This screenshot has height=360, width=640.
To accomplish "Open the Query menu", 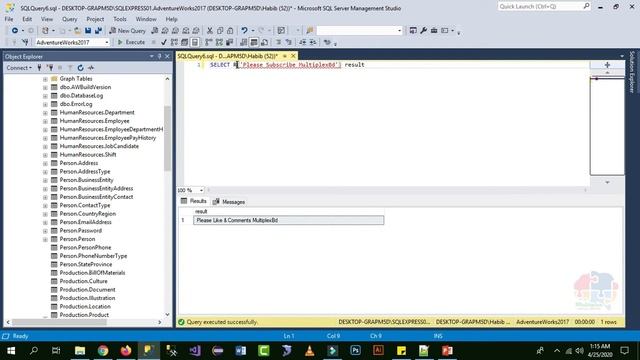I will point(69,19).
